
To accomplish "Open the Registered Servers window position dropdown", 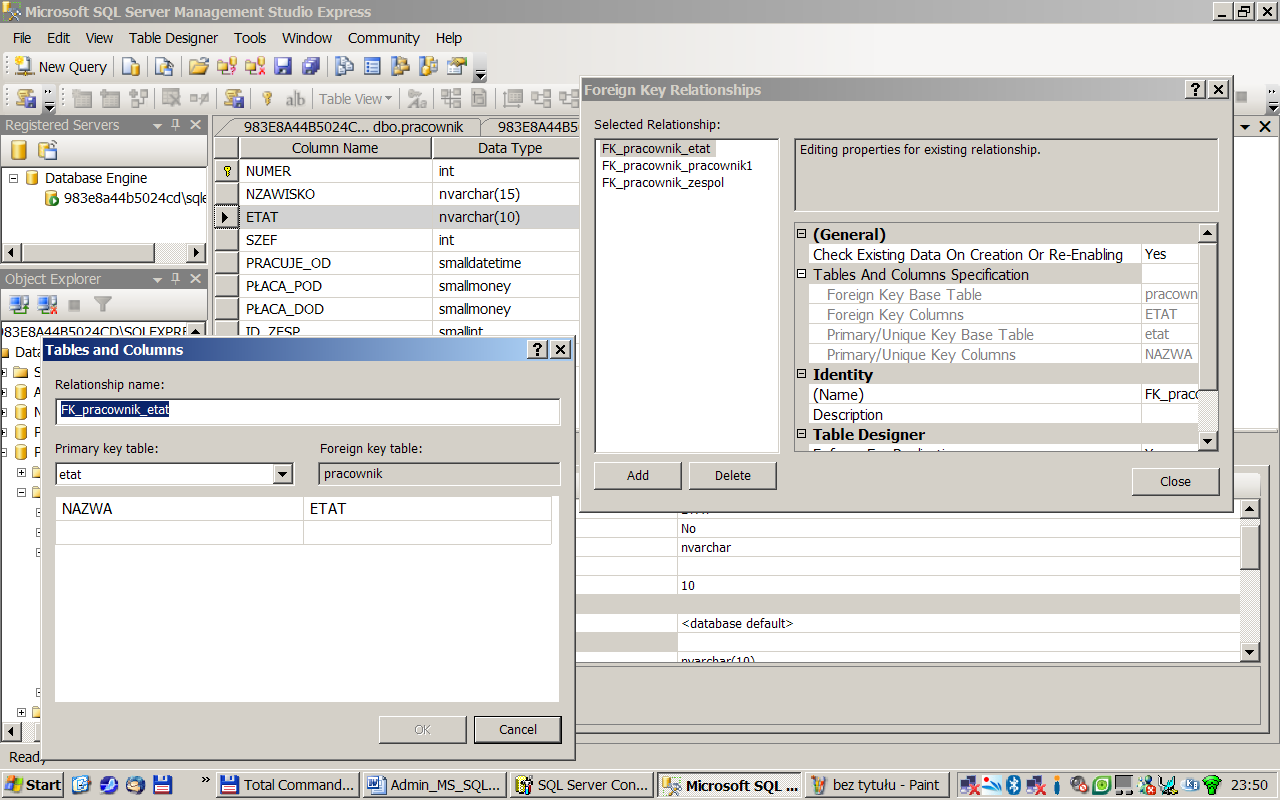I will (x=157, y=125).
